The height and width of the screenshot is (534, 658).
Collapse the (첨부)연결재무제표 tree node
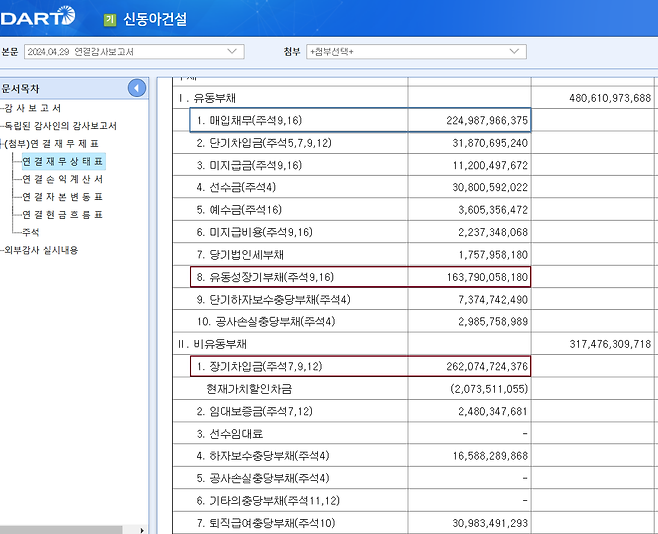pyautogui.click(x=3, y=143)
